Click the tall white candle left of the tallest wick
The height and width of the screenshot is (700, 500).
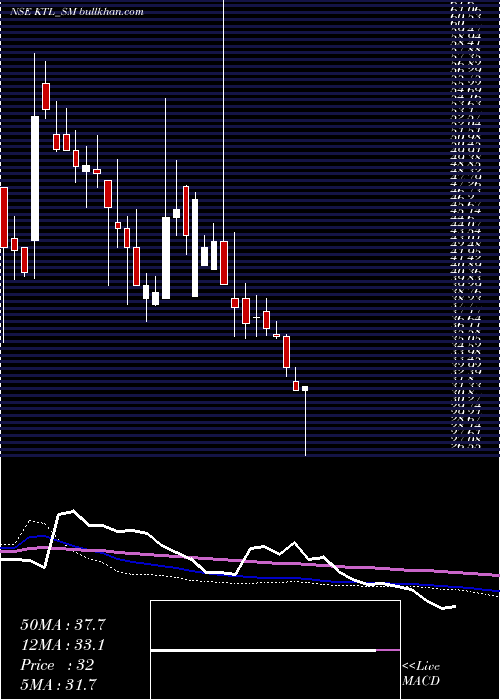coord(195,248)
